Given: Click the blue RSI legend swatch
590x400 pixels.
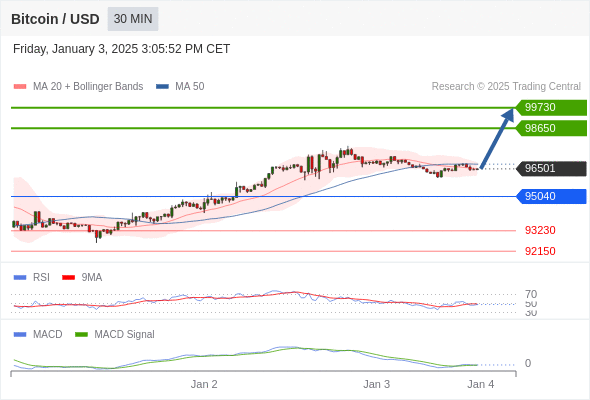Looking at the screenshot, I should pos(20,278).
